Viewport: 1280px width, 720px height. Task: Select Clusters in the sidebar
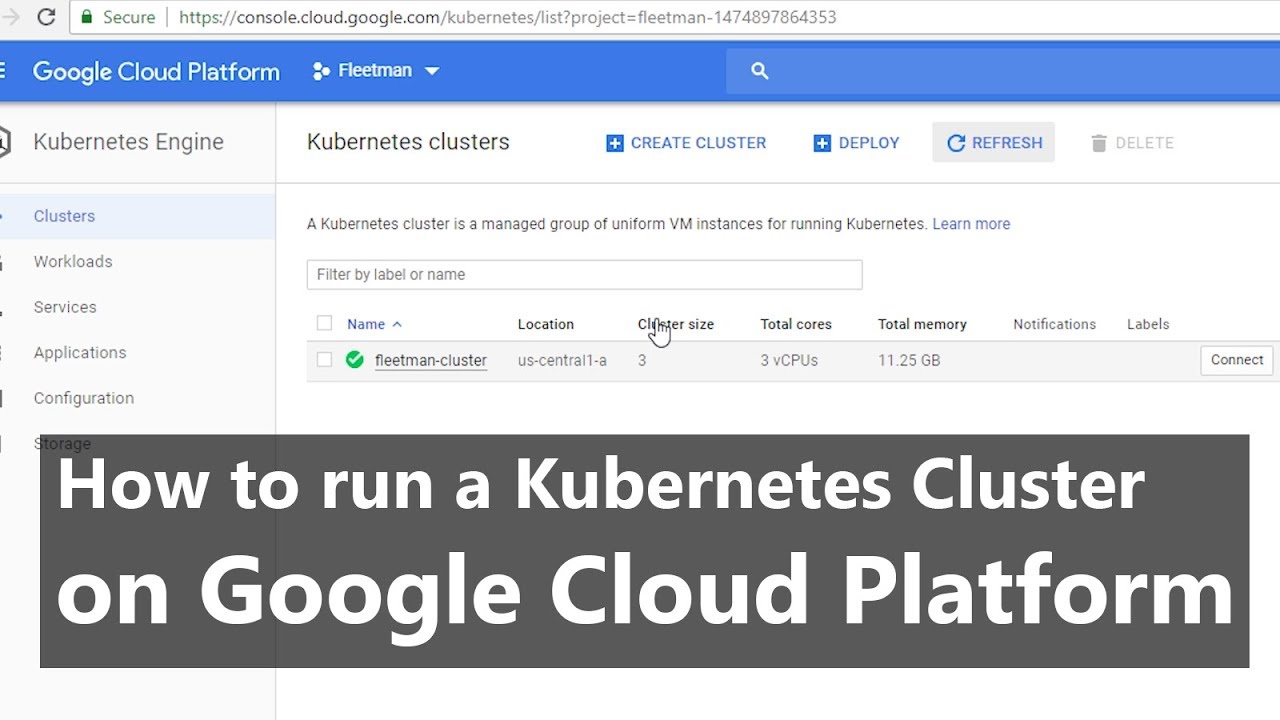tap(64, 216)
